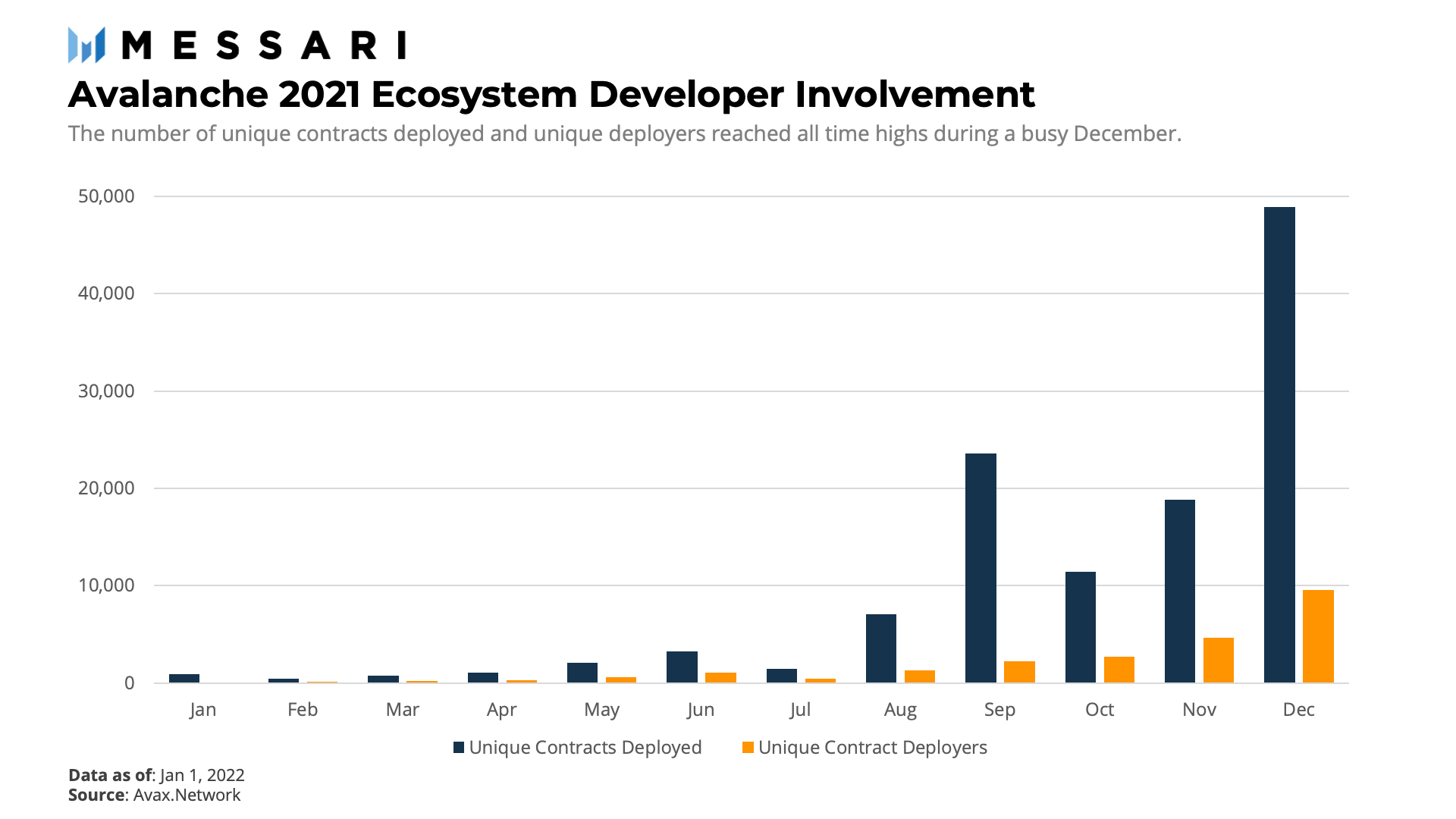Click the '20,000' y-axis value

(x=106, y=488)
